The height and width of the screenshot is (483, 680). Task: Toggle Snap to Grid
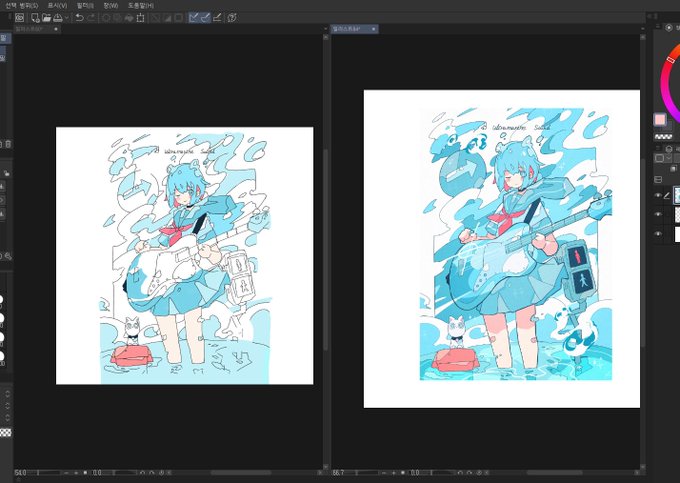pyautogui.click(x=217, y=18)
